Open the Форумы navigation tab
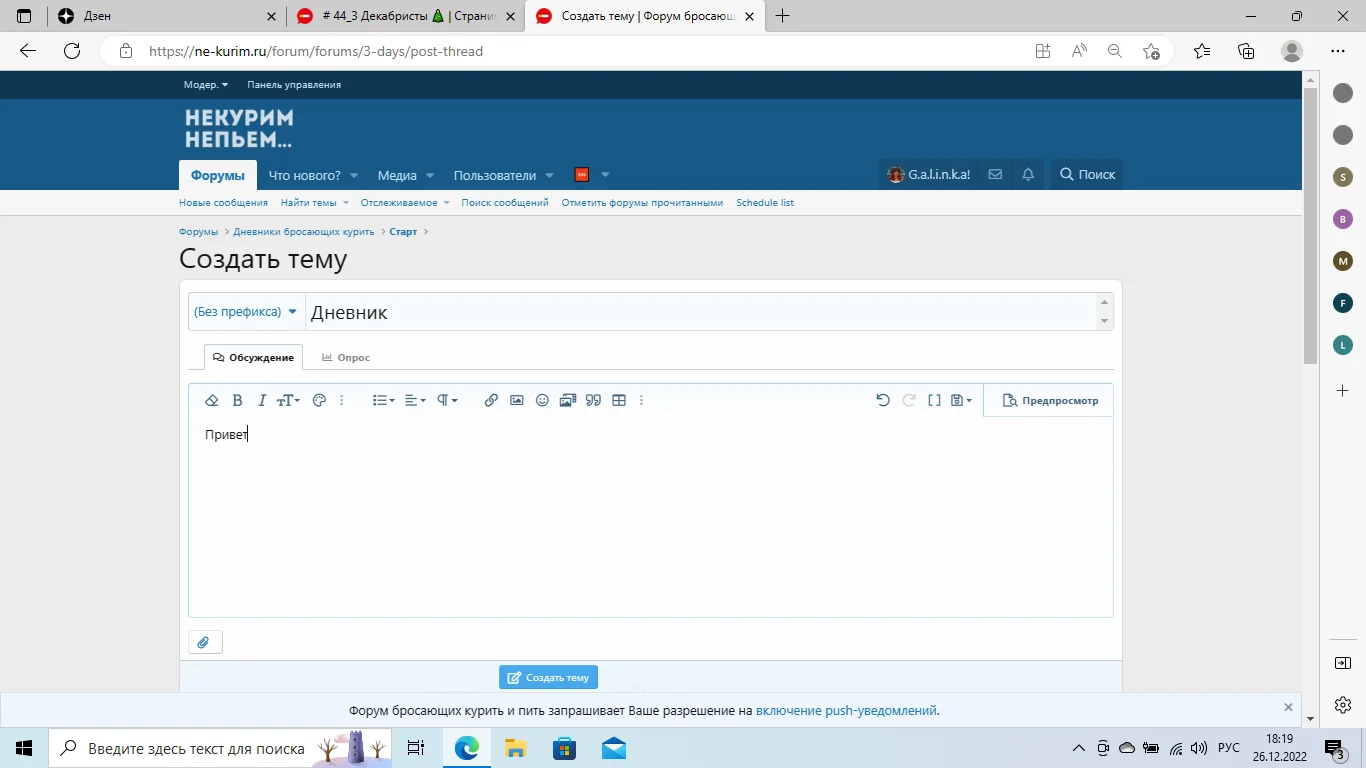 point(218,175)
